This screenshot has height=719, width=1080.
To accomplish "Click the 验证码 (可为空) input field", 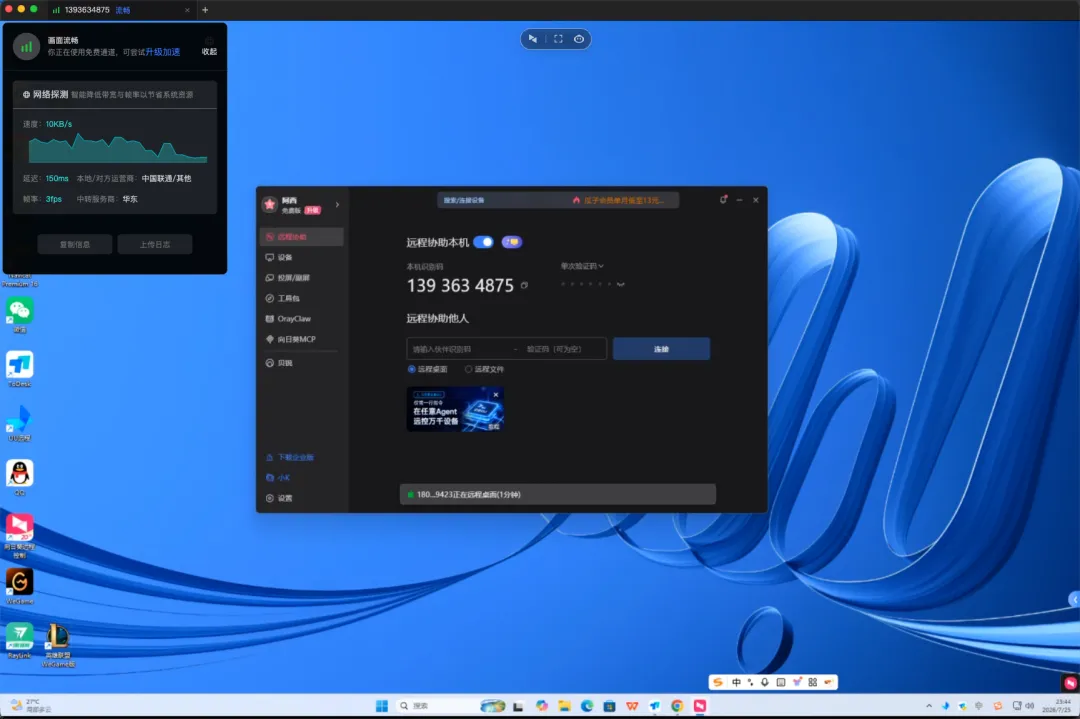I will click(x=563, y=349).
